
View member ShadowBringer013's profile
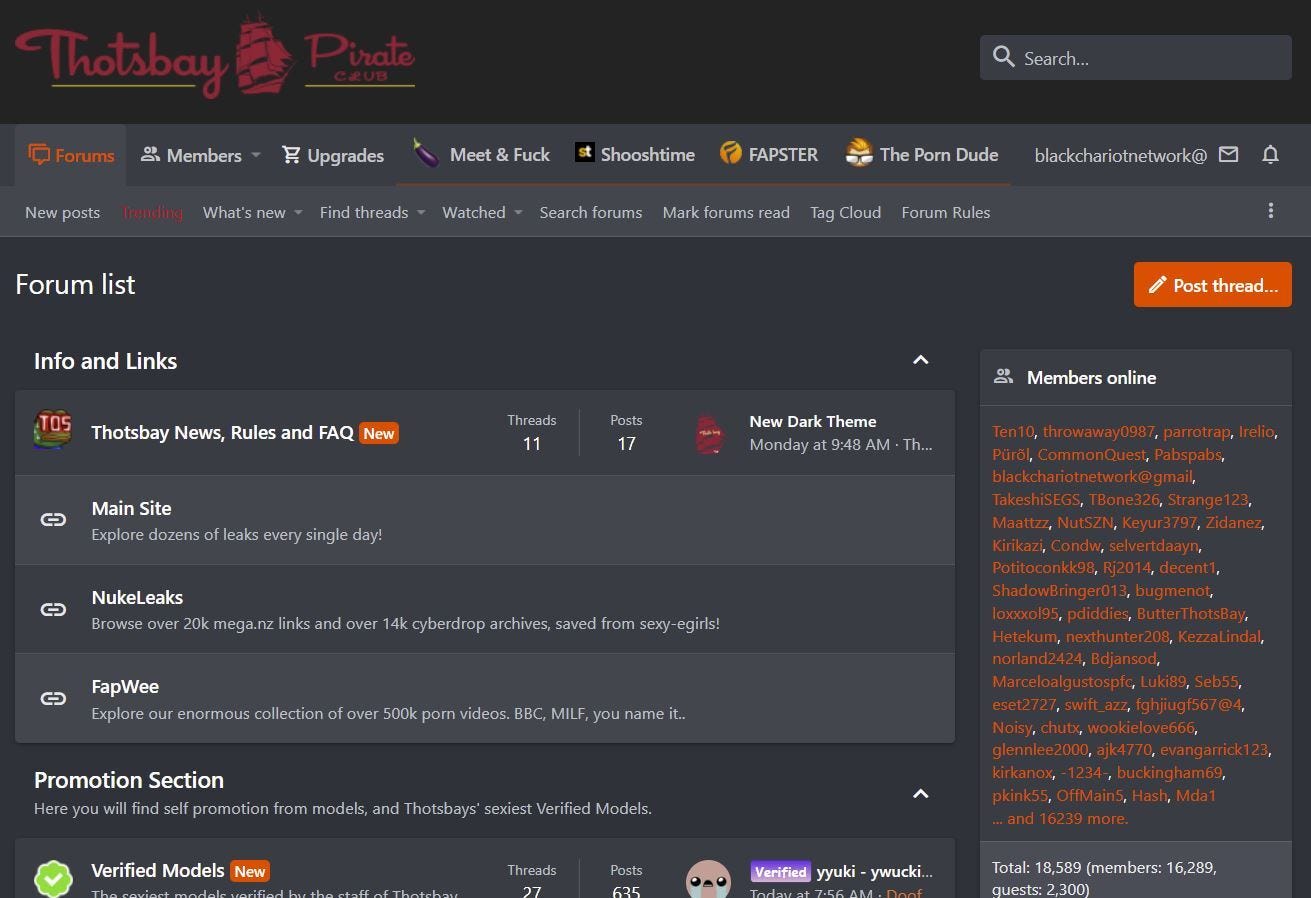tap(1059, 590)
